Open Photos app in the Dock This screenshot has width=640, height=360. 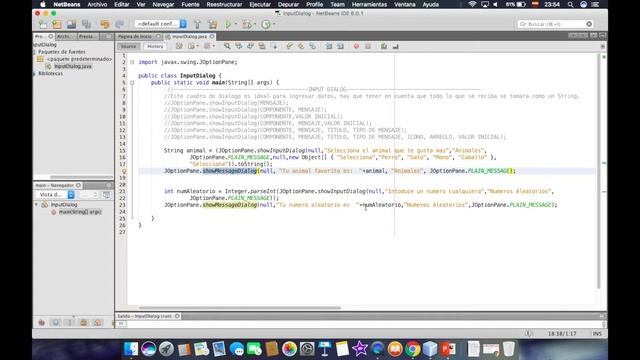tap(289, 349)
